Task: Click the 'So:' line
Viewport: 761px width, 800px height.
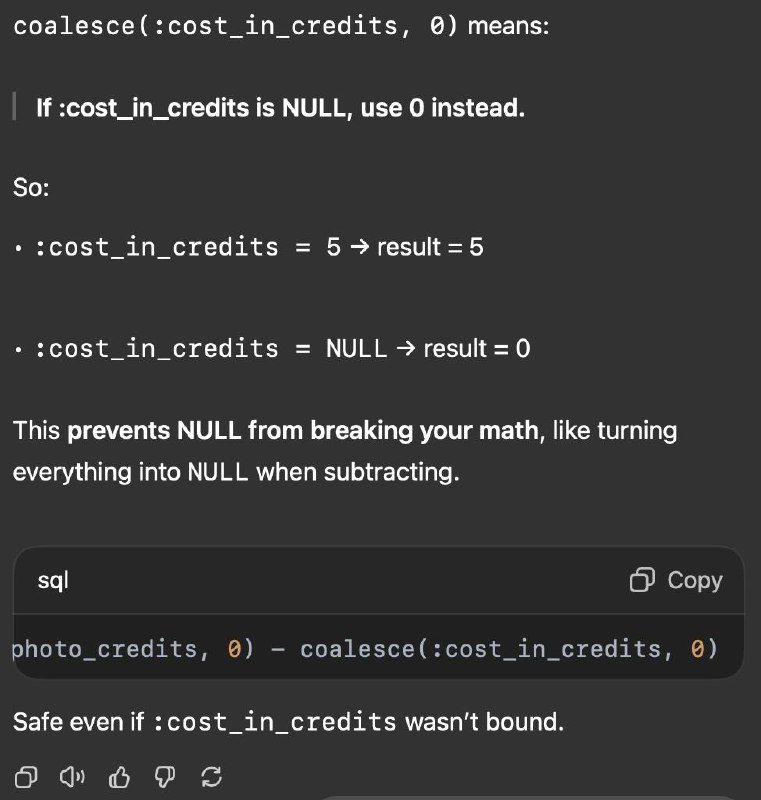Action: pos(31,187)
